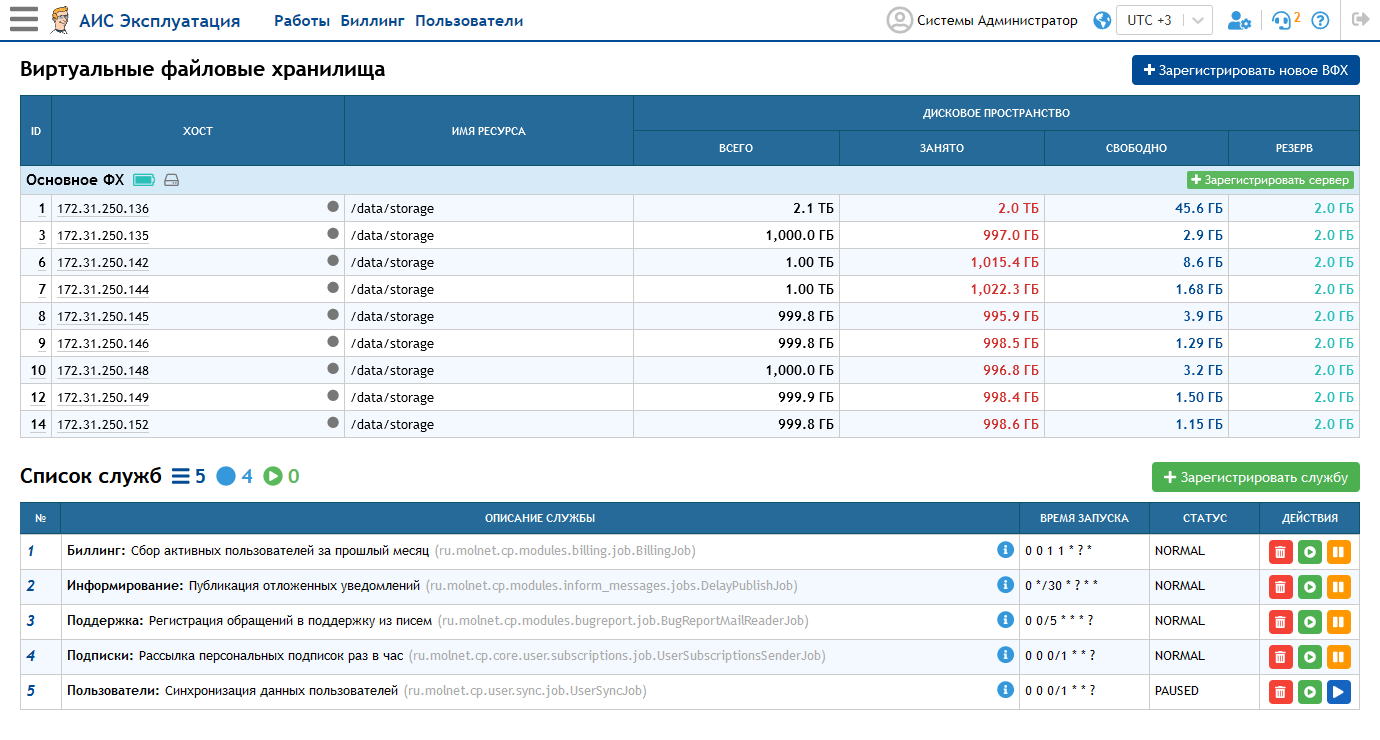Open the UTC +3 timezone dropdown

point(1164,20)
